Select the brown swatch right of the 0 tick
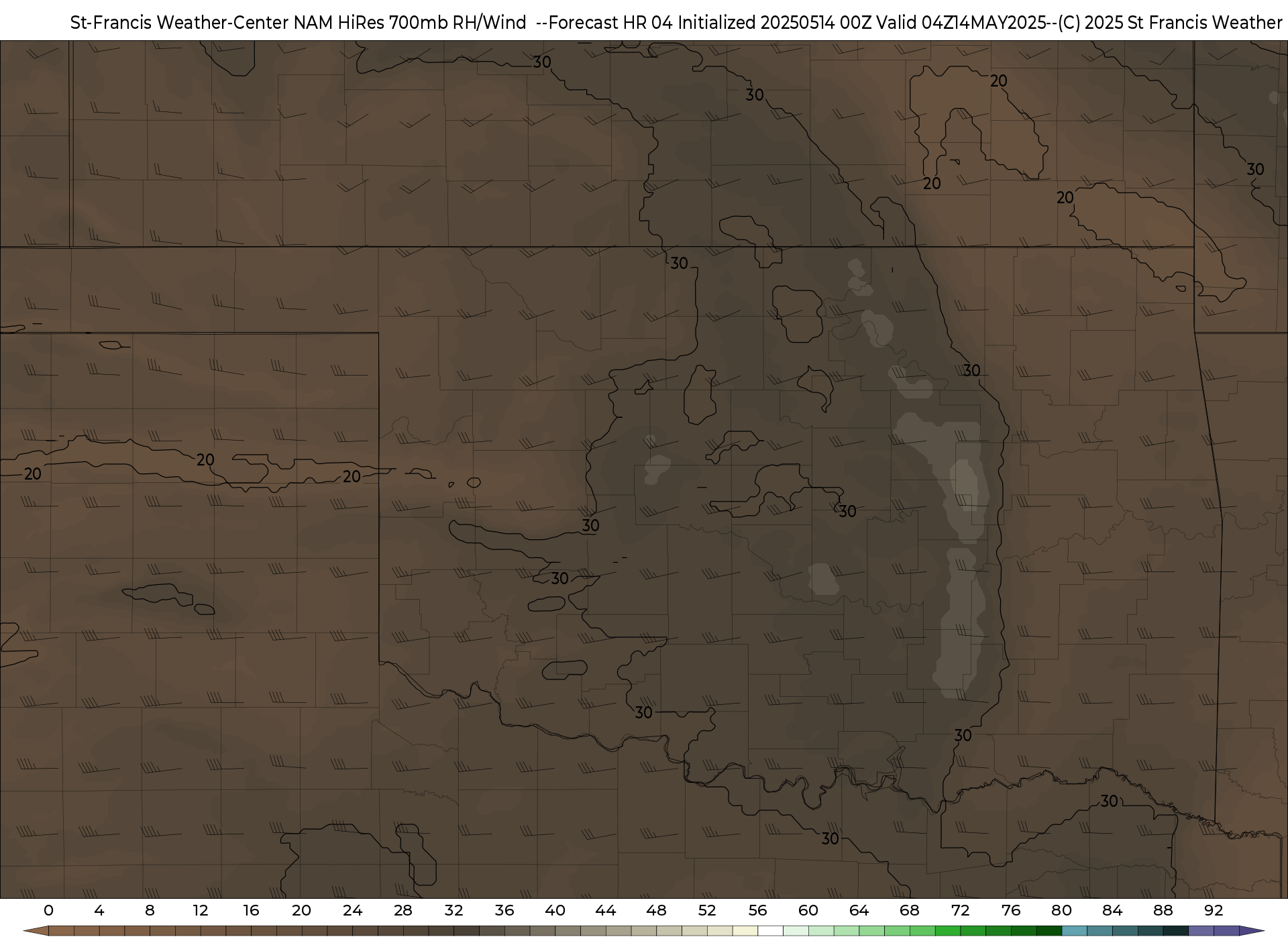The height and width of the screenshot is (939, 1288). click(x=61, y=931)
